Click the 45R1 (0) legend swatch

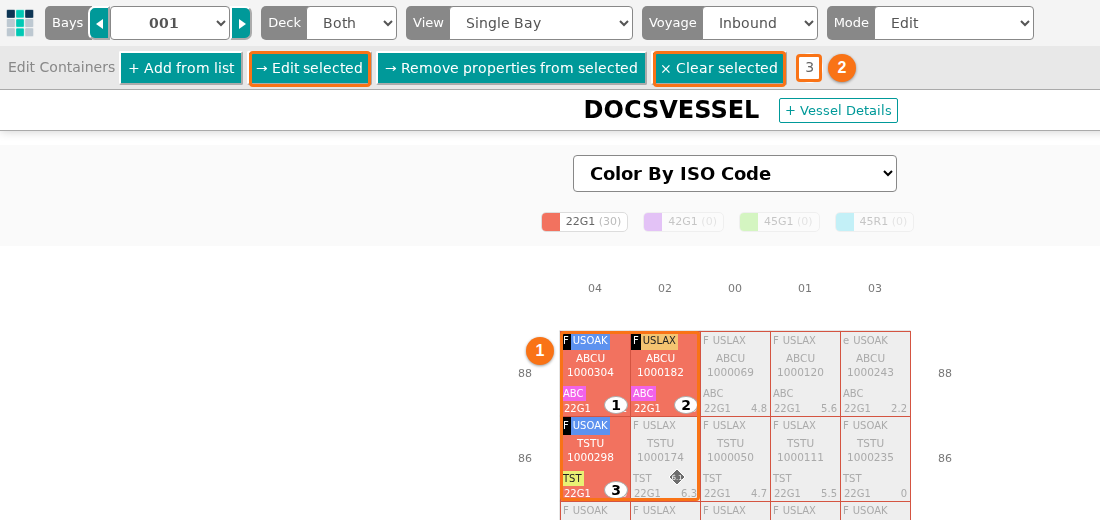pos(845,222)
